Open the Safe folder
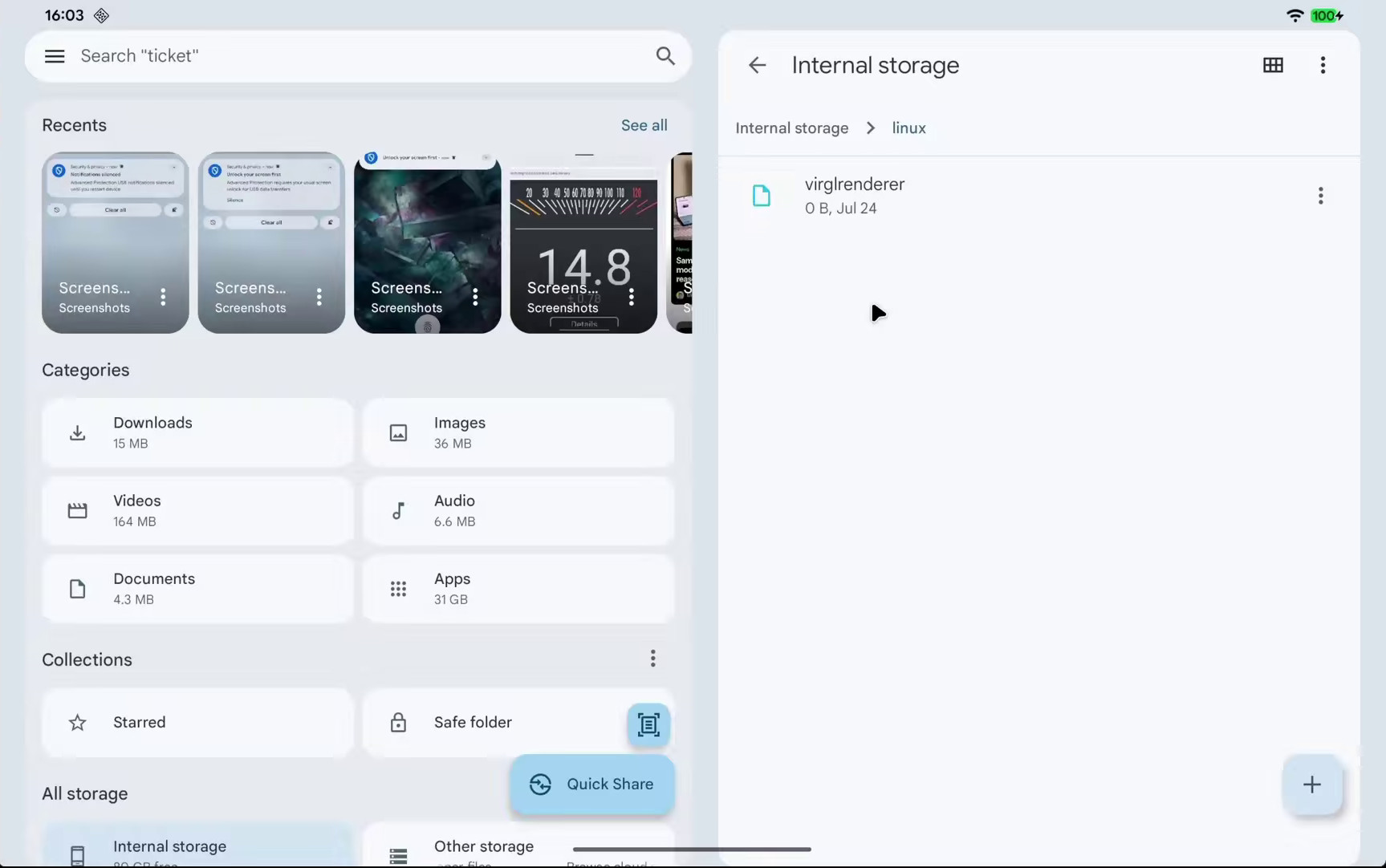 pyautogui.click(x=490, y=722)
